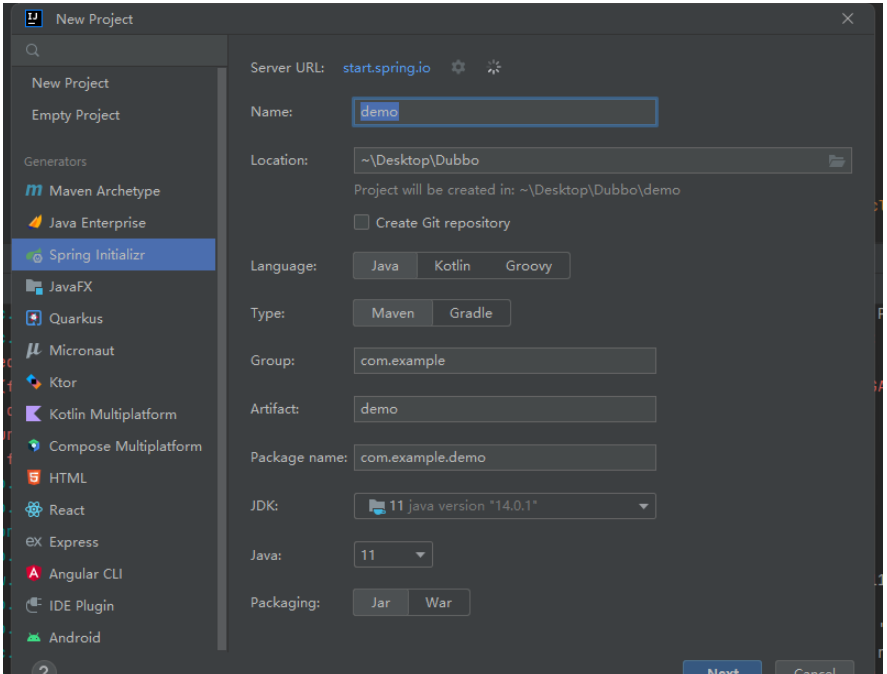Open the JDK dropdown list
The image size is (887, 674).
click(x=643, y=507)
